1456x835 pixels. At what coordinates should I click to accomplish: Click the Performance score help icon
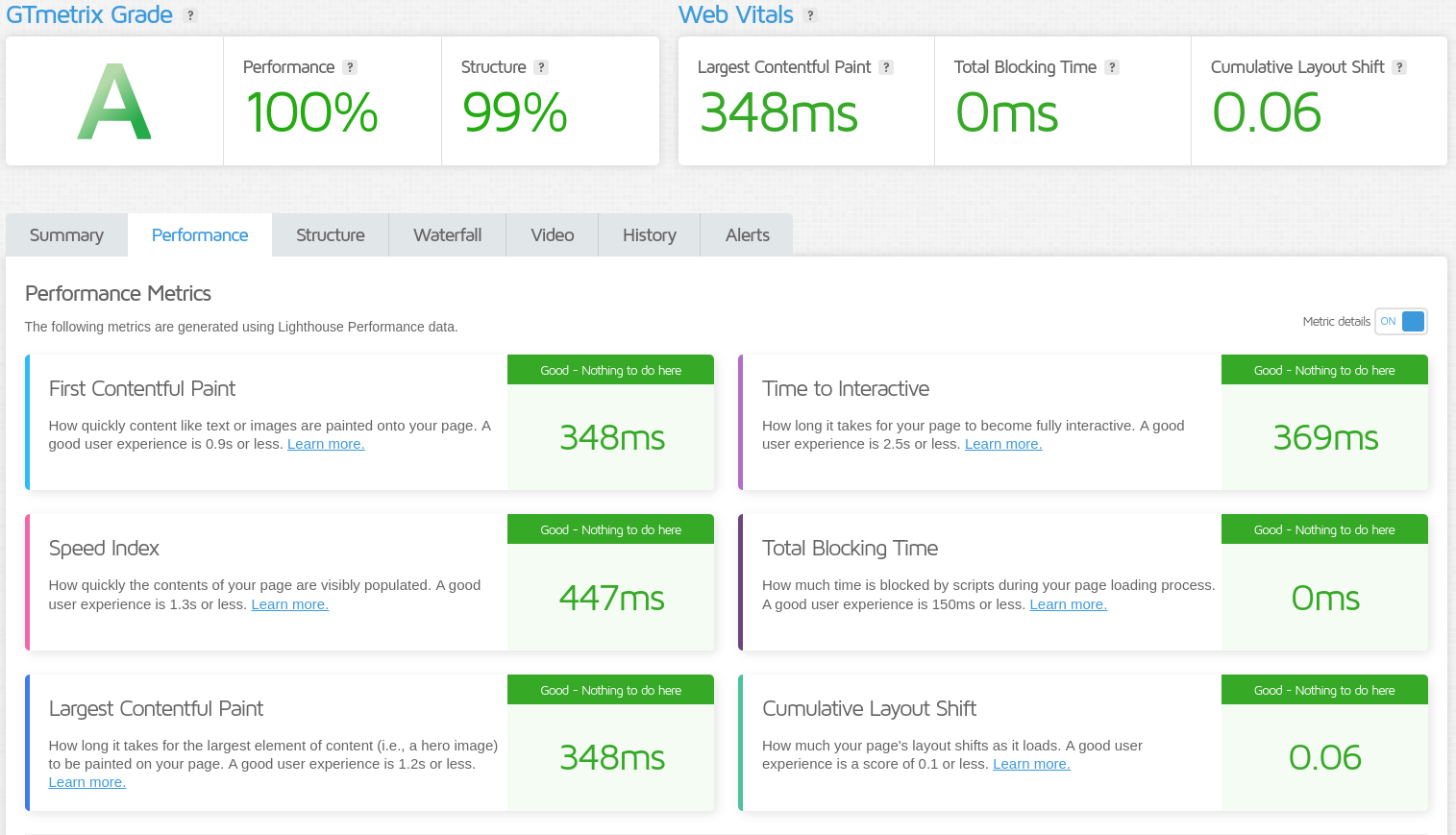[350, 67]
